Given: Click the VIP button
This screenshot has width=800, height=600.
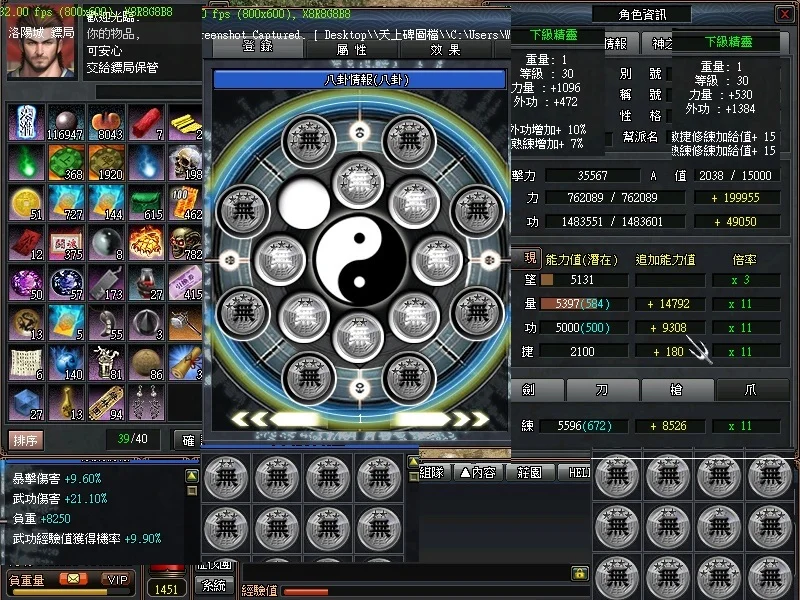Looking at the screenshot, I should pyautogui.click(x=117, y=579).
